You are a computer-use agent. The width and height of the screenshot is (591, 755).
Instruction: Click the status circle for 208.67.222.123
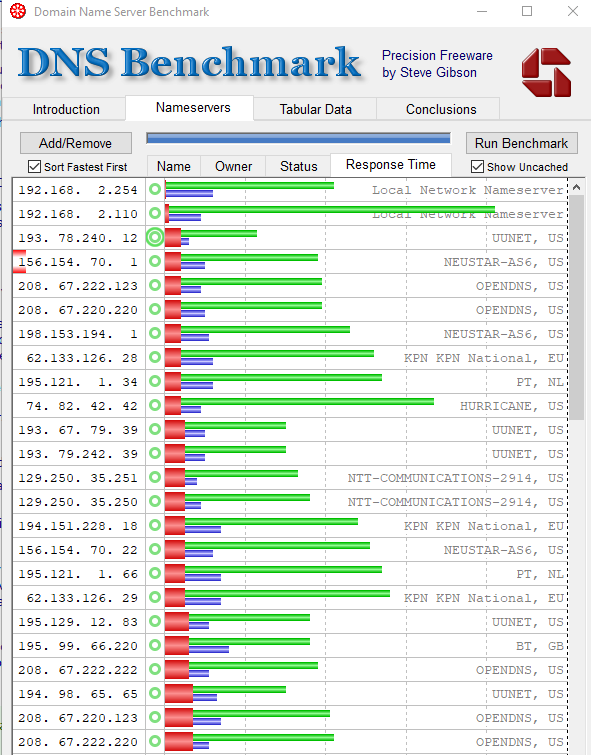click(155, 286)
